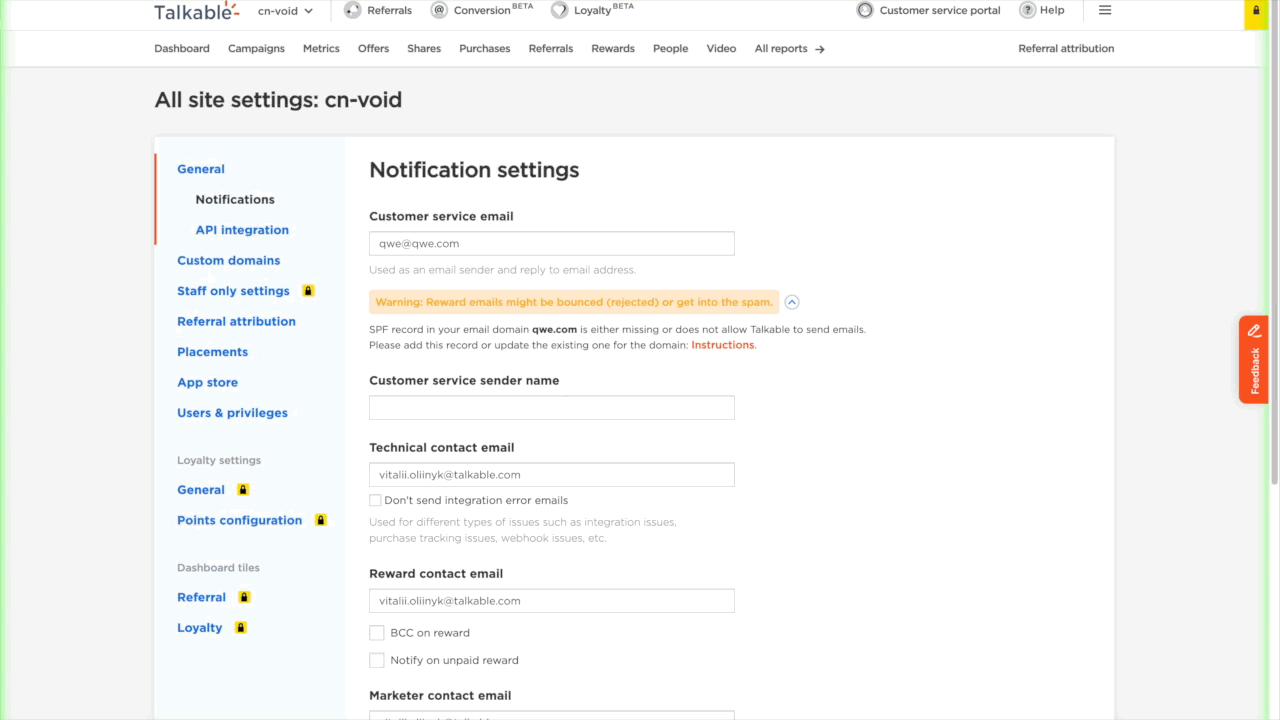
Task: Click the yellow lock icon at top right
Action: point(1256,11)
